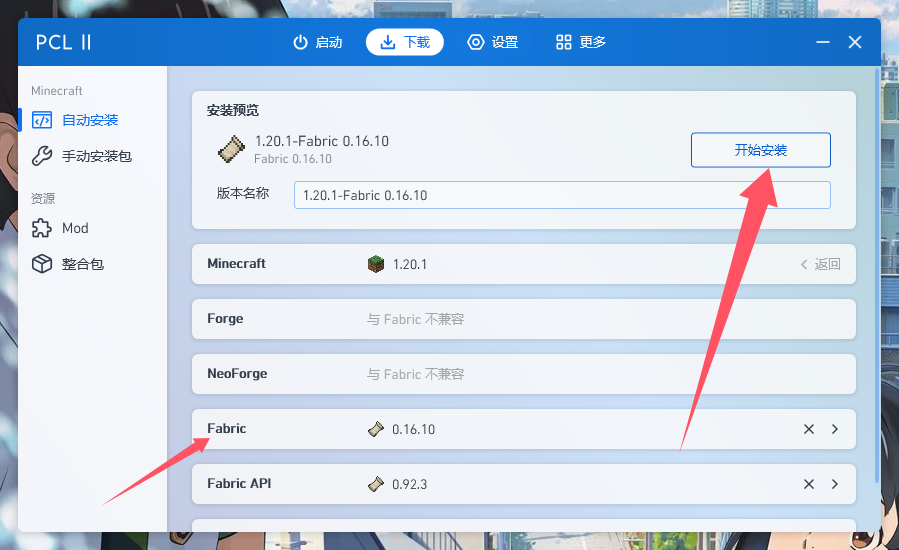Screen dimensions: 899x550
Task: Edit the 版本名称 version name field
Action: (x=562, y=195)
